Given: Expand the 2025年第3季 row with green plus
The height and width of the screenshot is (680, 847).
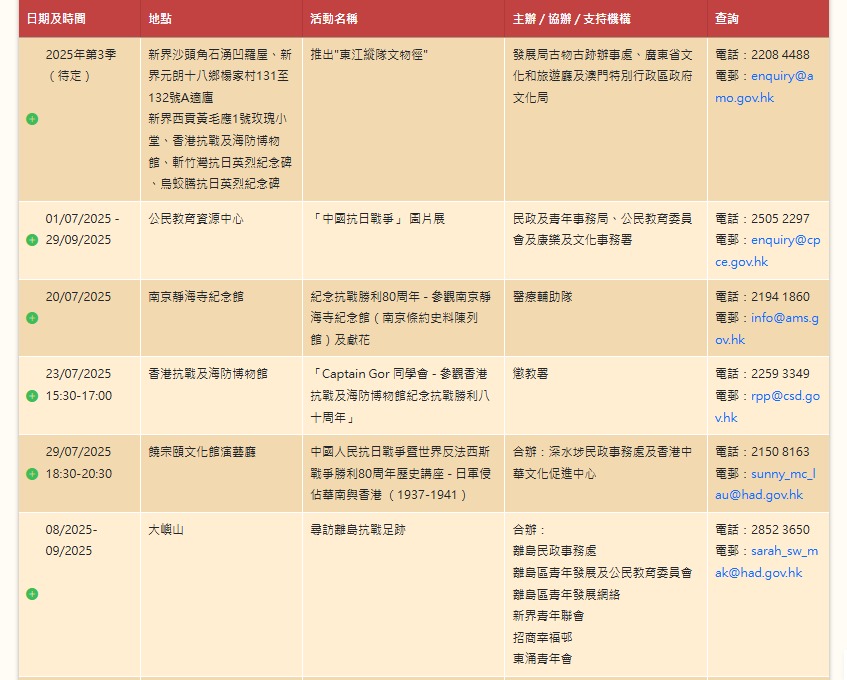Looking at the screenshot, I should pos(32,119).
